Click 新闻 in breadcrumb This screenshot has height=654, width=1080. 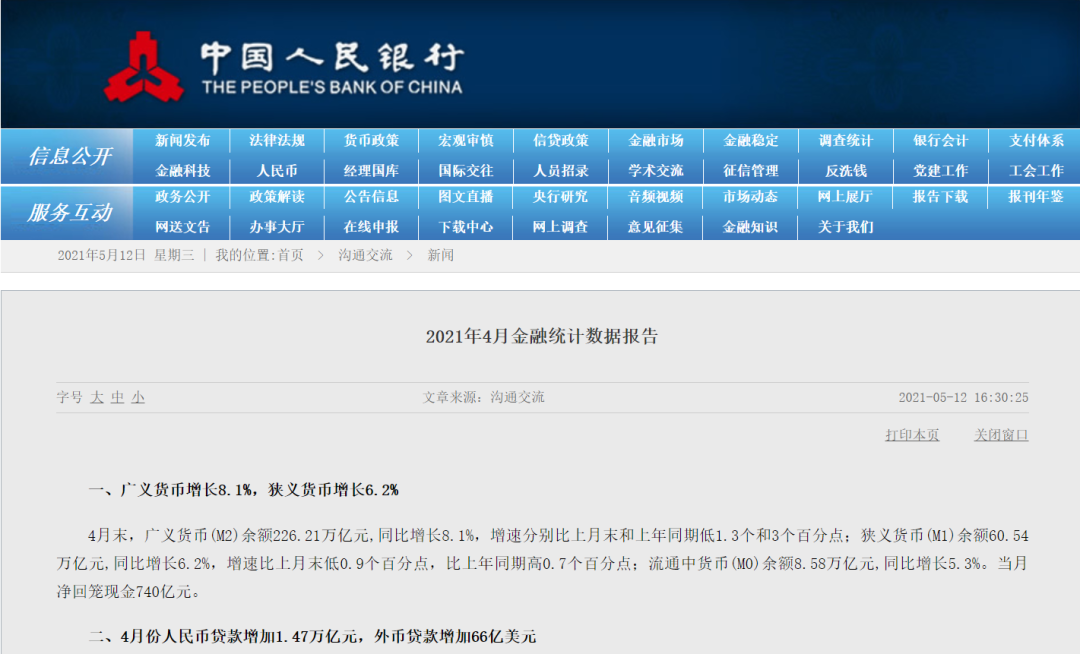tap(440, 255)
